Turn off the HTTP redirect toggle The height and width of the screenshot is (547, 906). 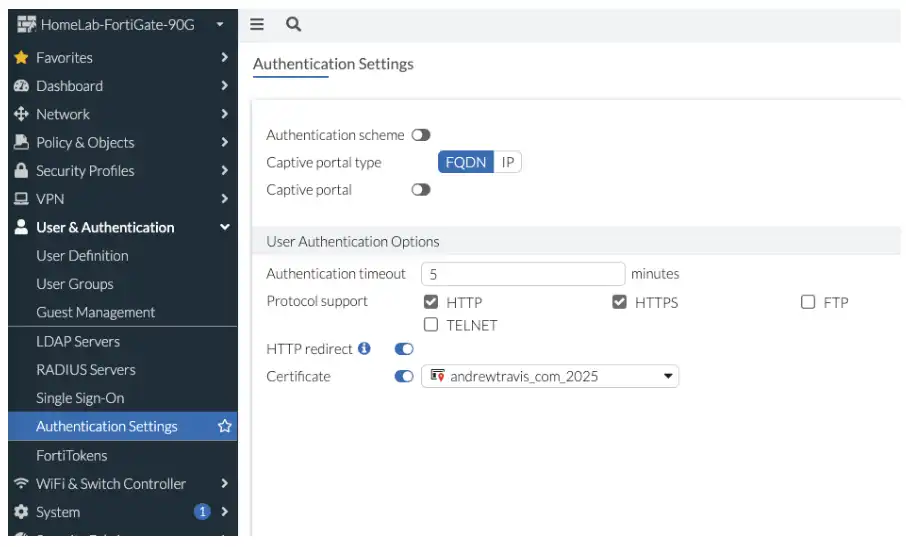pyautogui.click(x=404, y=349)
